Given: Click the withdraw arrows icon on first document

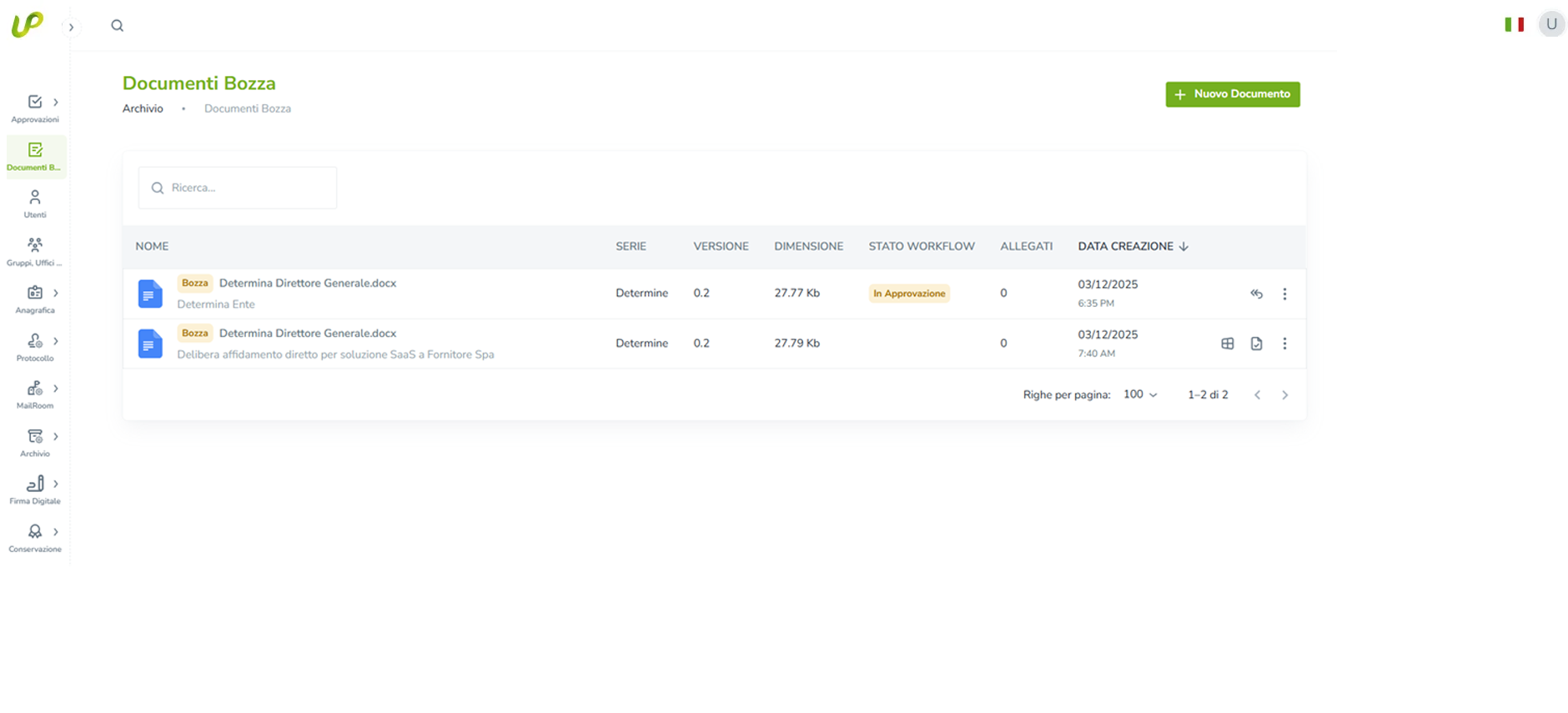Looking at the screenshot, I should [x=1256, y=294].
